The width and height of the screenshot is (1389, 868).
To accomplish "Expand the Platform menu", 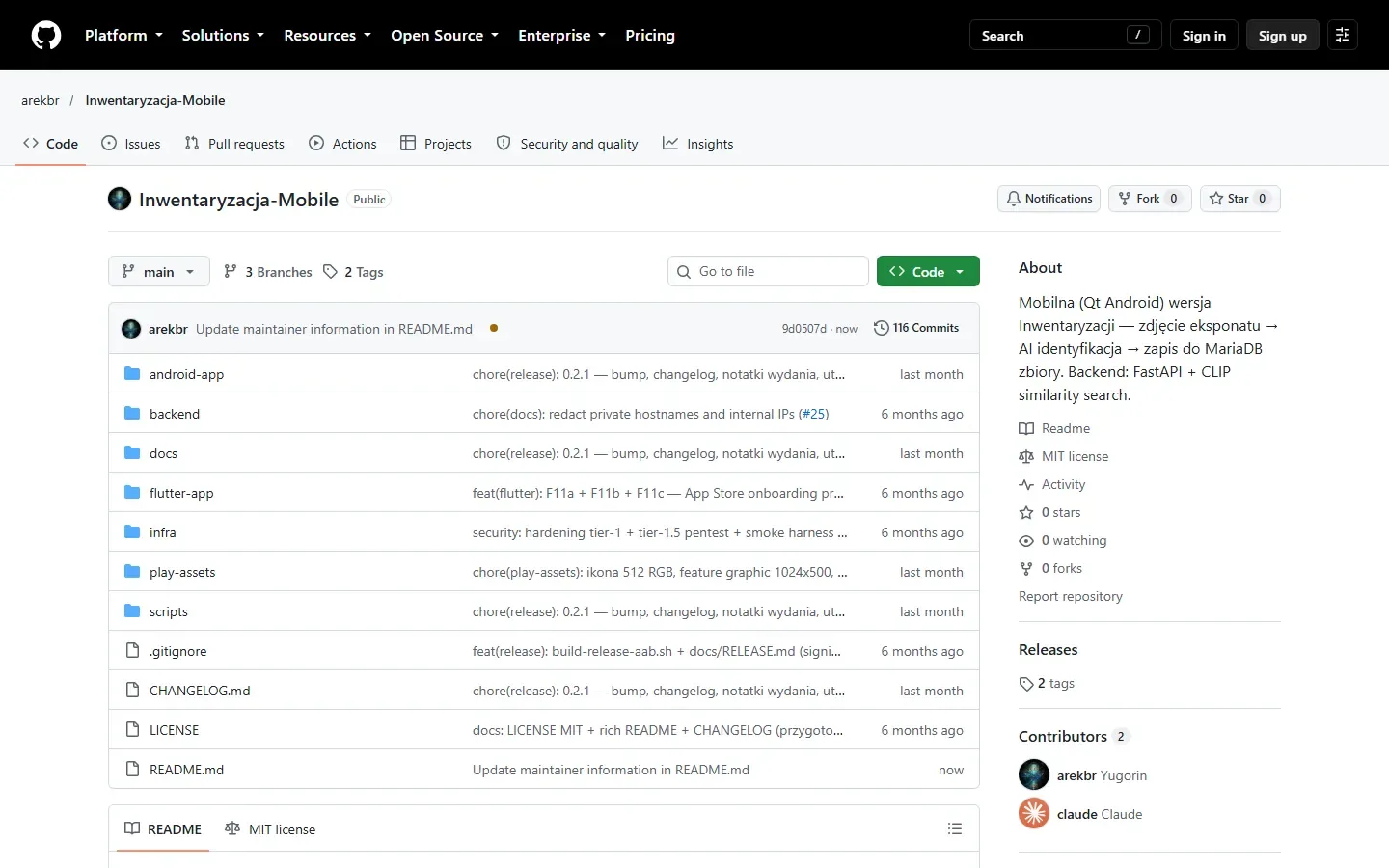I will coord(123,35).
